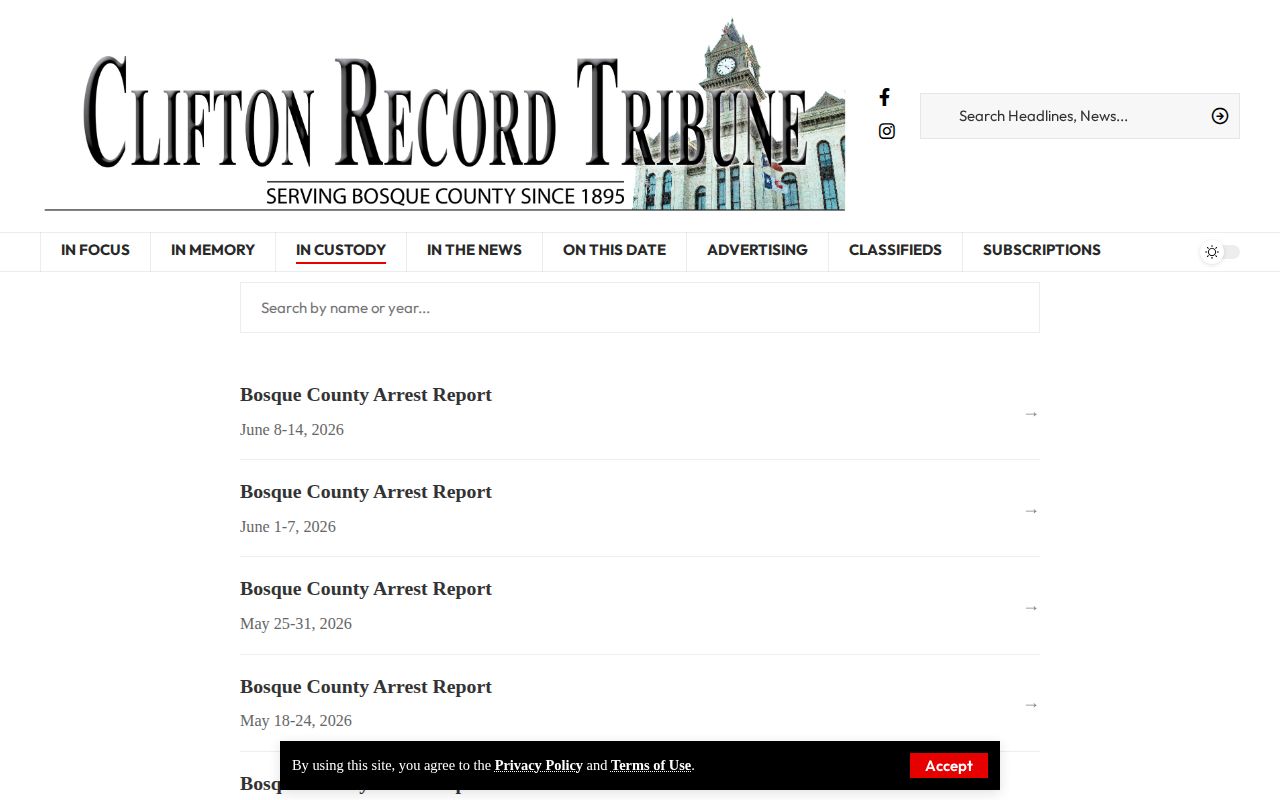
Task: Accept the cookie consent banner
Action: tap(949, 765)
